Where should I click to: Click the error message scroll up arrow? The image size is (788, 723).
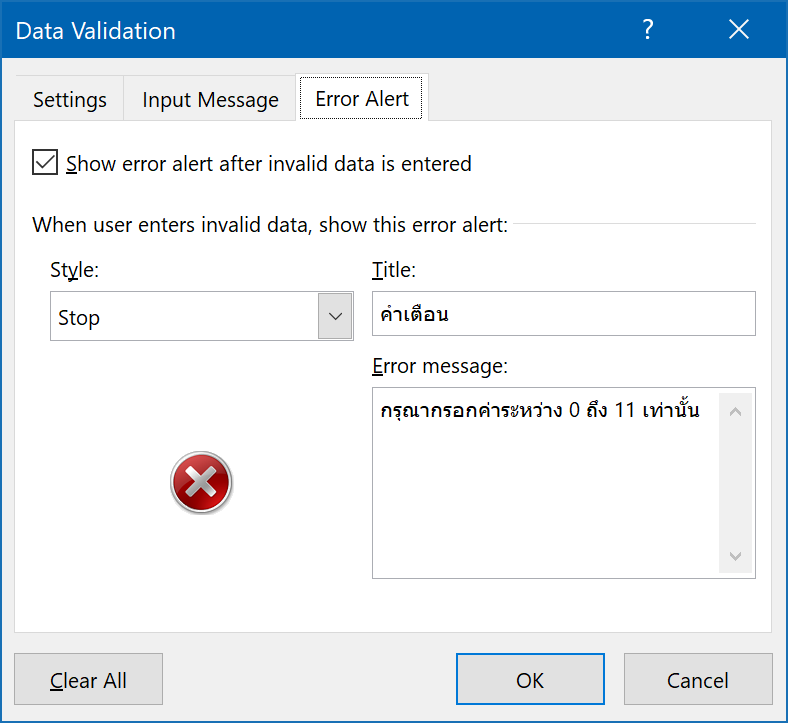click(x=735, y=412)
